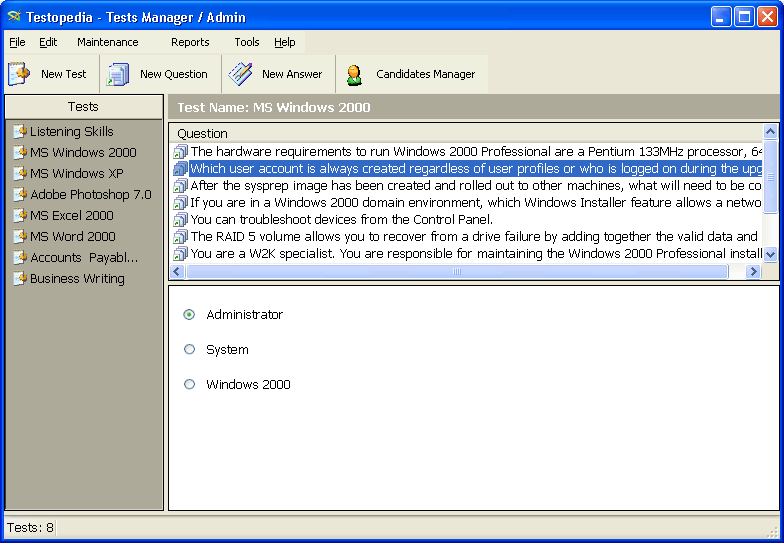
Task: Click the Candidates Manager person icon
Action: 354,75
